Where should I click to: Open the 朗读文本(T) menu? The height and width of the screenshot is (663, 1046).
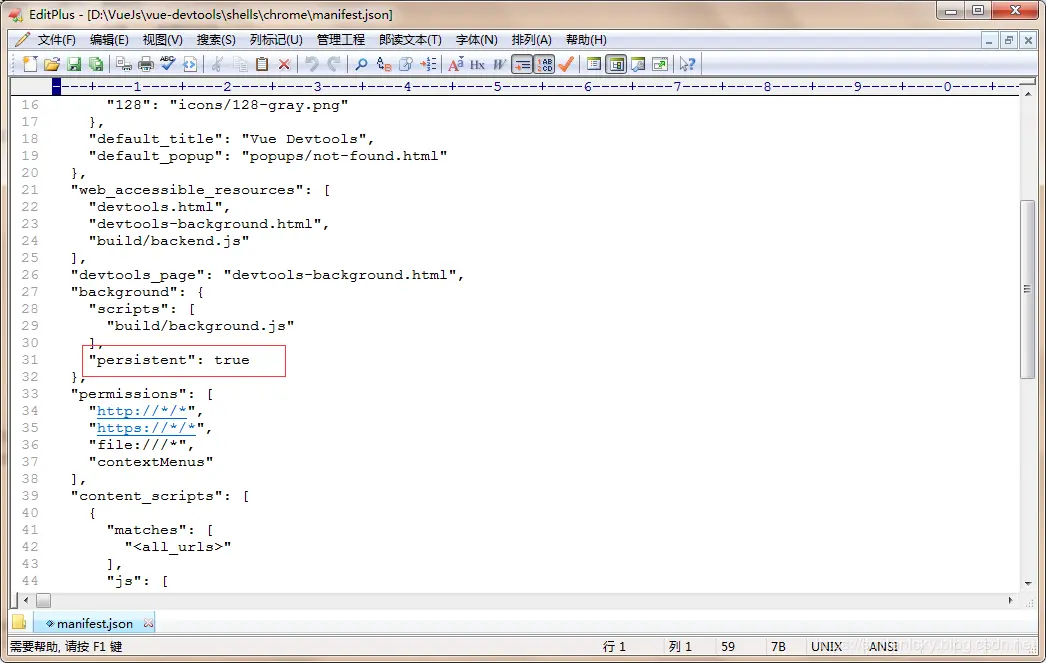(x=410, y=40)
